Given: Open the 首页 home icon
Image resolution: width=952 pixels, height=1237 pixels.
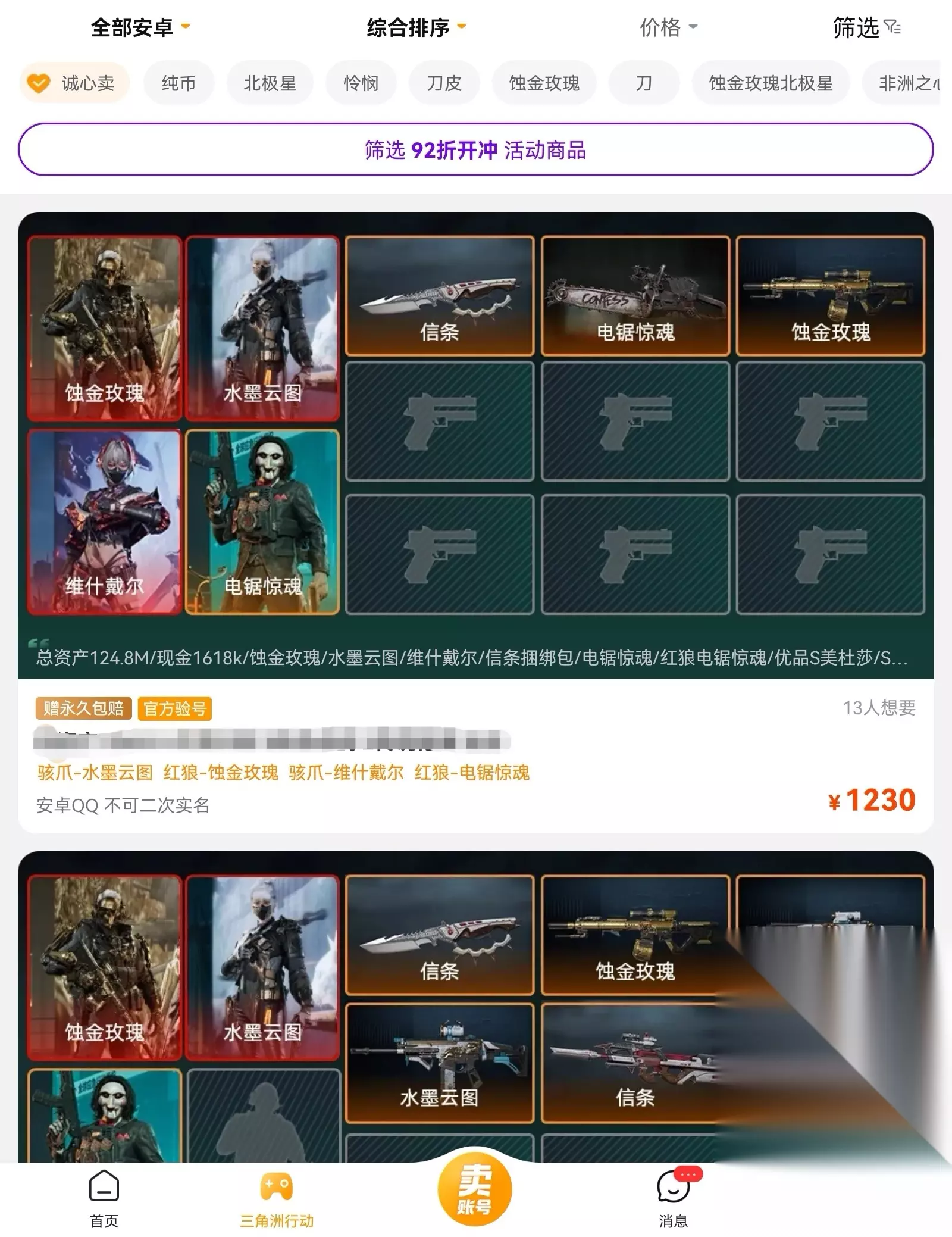Looking at the screenshot, I should (104, 1197).
